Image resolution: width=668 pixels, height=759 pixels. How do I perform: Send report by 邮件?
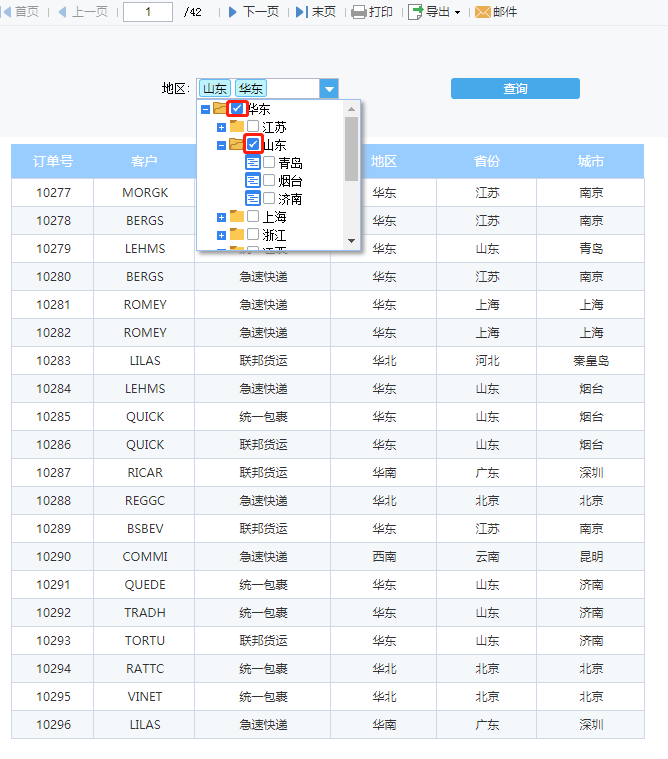(496, 12)
